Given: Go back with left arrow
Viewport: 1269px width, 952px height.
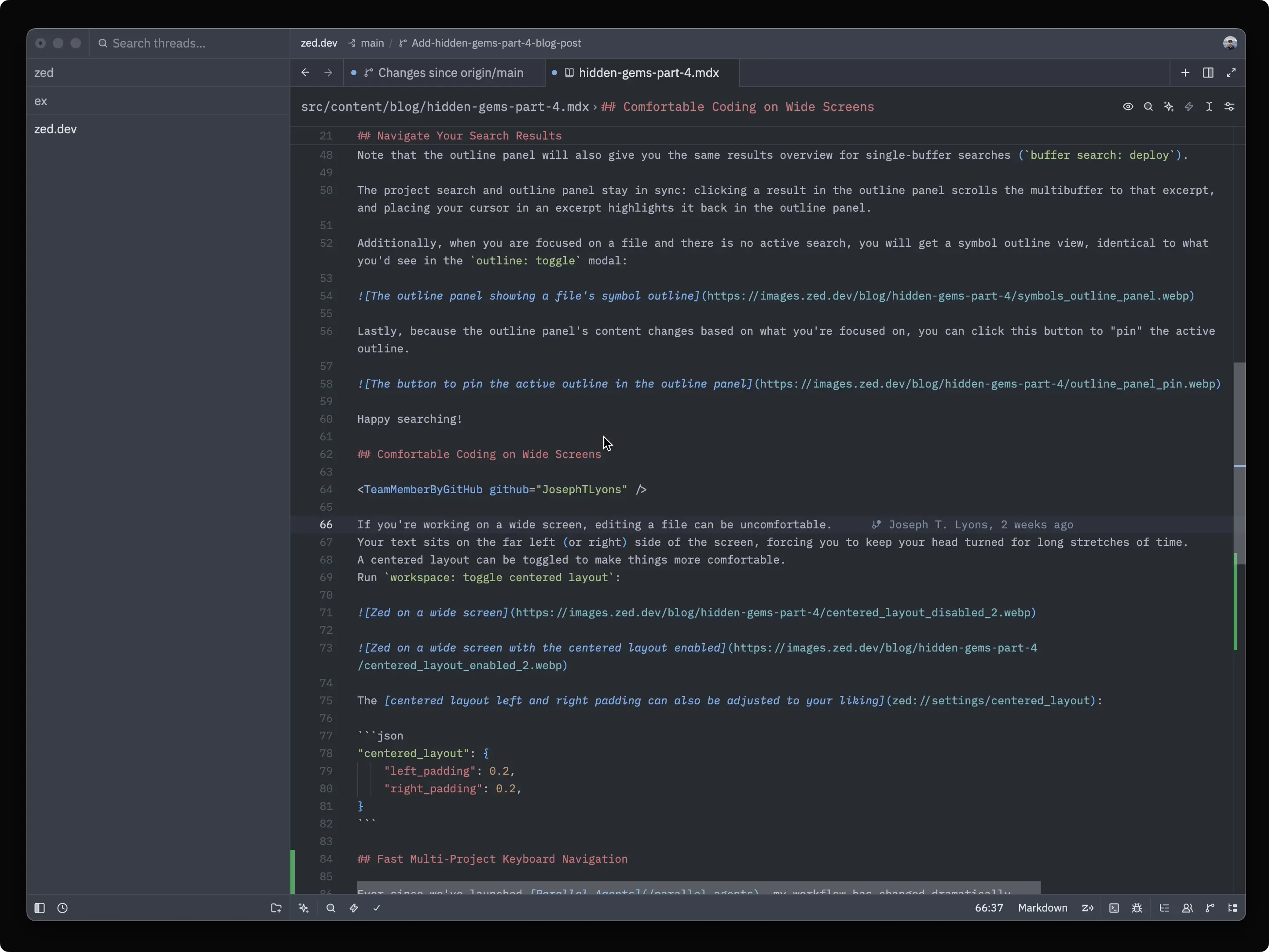Looking at the screenshot, I should pyautogui.click(x=305, y=73).
